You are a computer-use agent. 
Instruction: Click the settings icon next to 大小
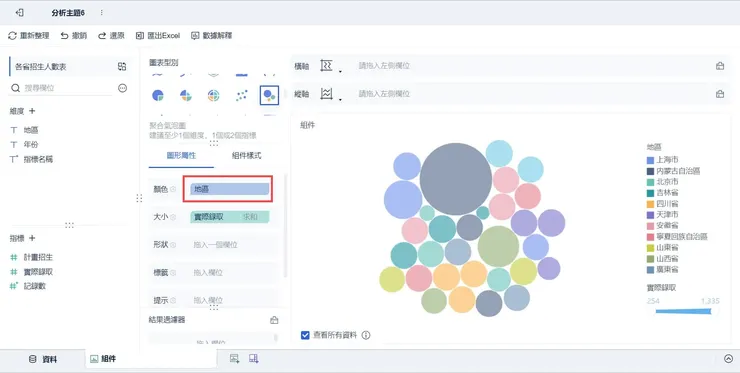173,217
